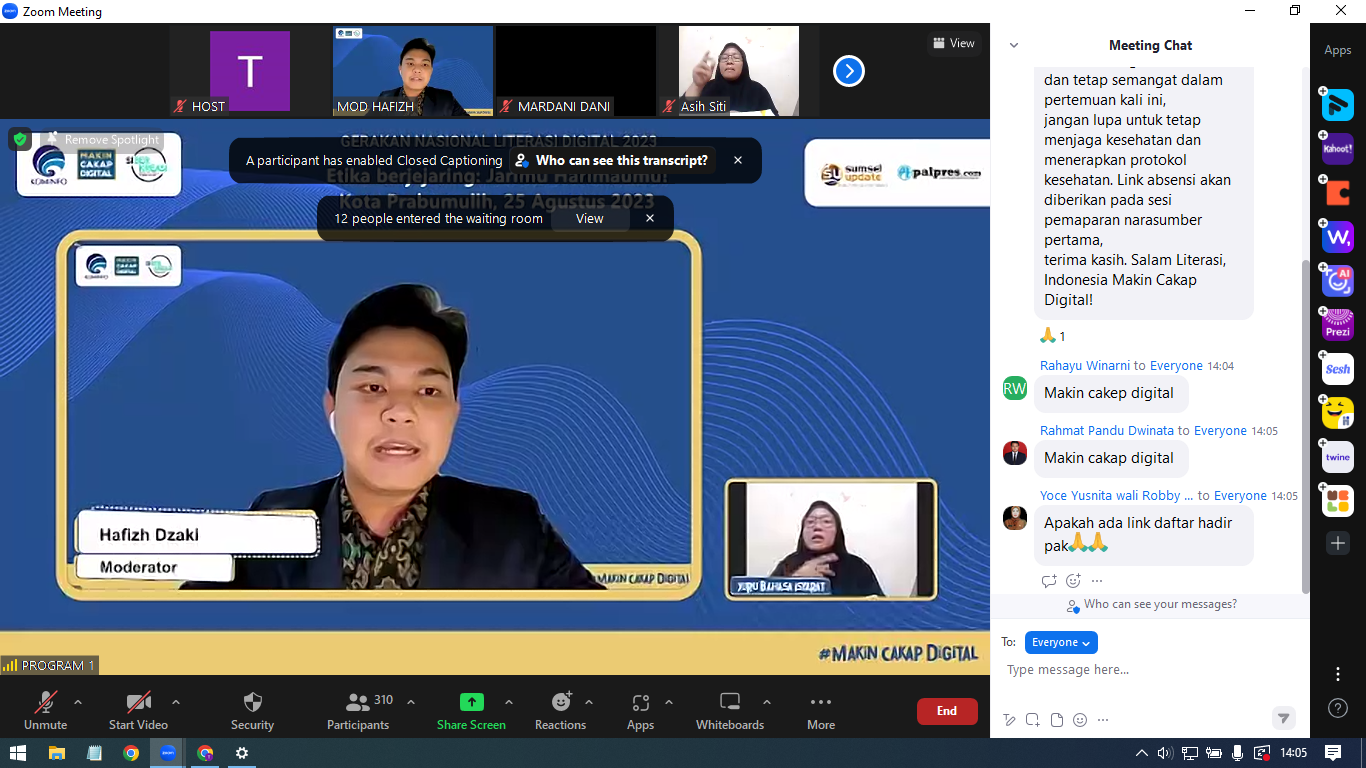Viewport: 1366px width, 768px height.
Task: Expand the caret next to Participants
Action: click(x=411, y=702)
